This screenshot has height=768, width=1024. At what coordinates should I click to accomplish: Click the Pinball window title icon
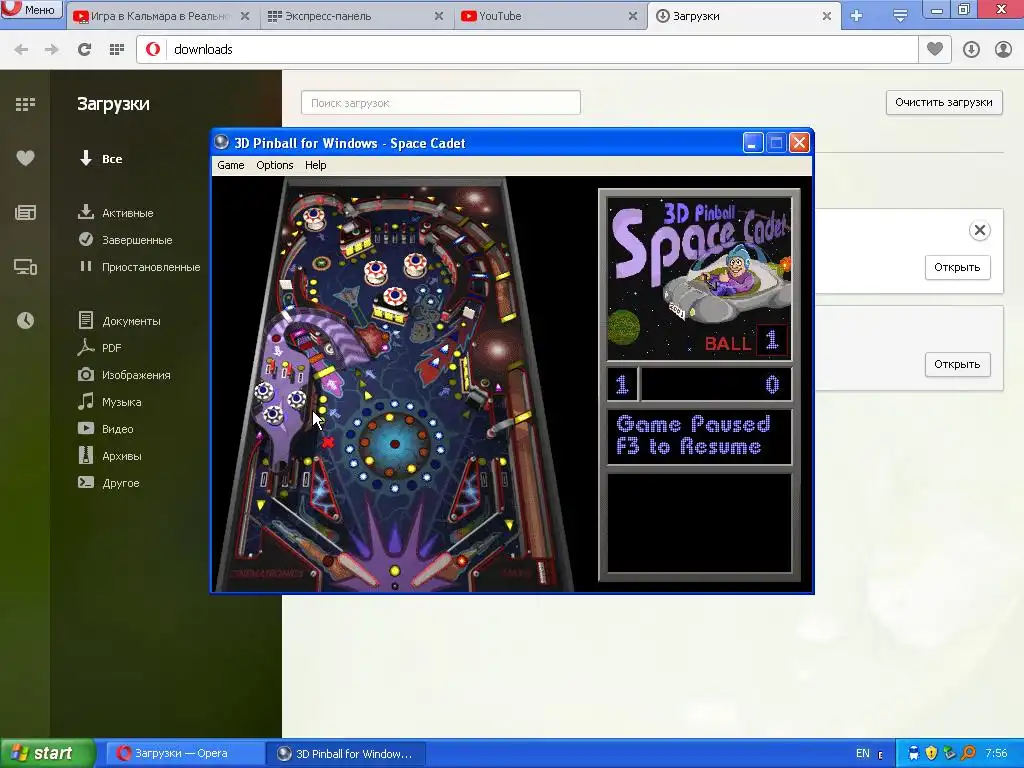pyautogui.click(x=223, y=143)
